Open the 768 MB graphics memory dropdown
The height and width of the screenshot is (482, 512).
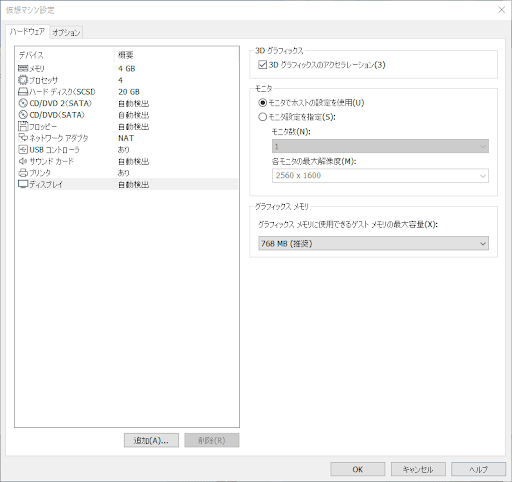tap(373, 243)
